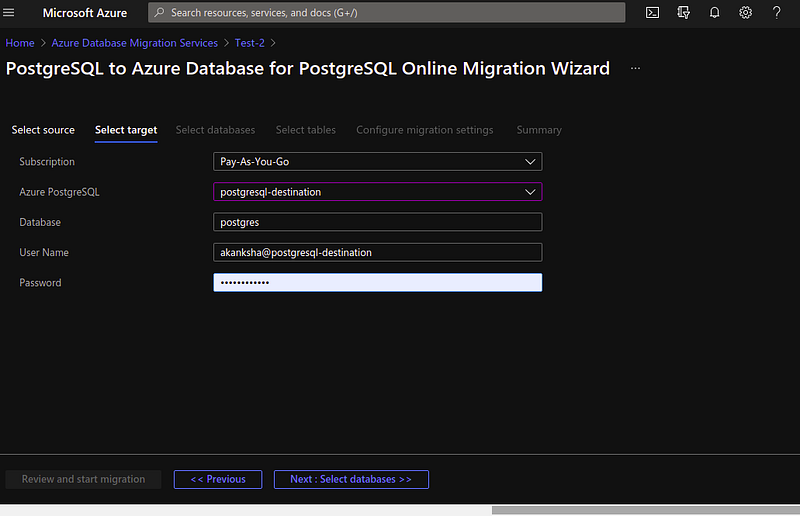Click the PostgreSQL Online Migration Wizard title

(308, 68)
